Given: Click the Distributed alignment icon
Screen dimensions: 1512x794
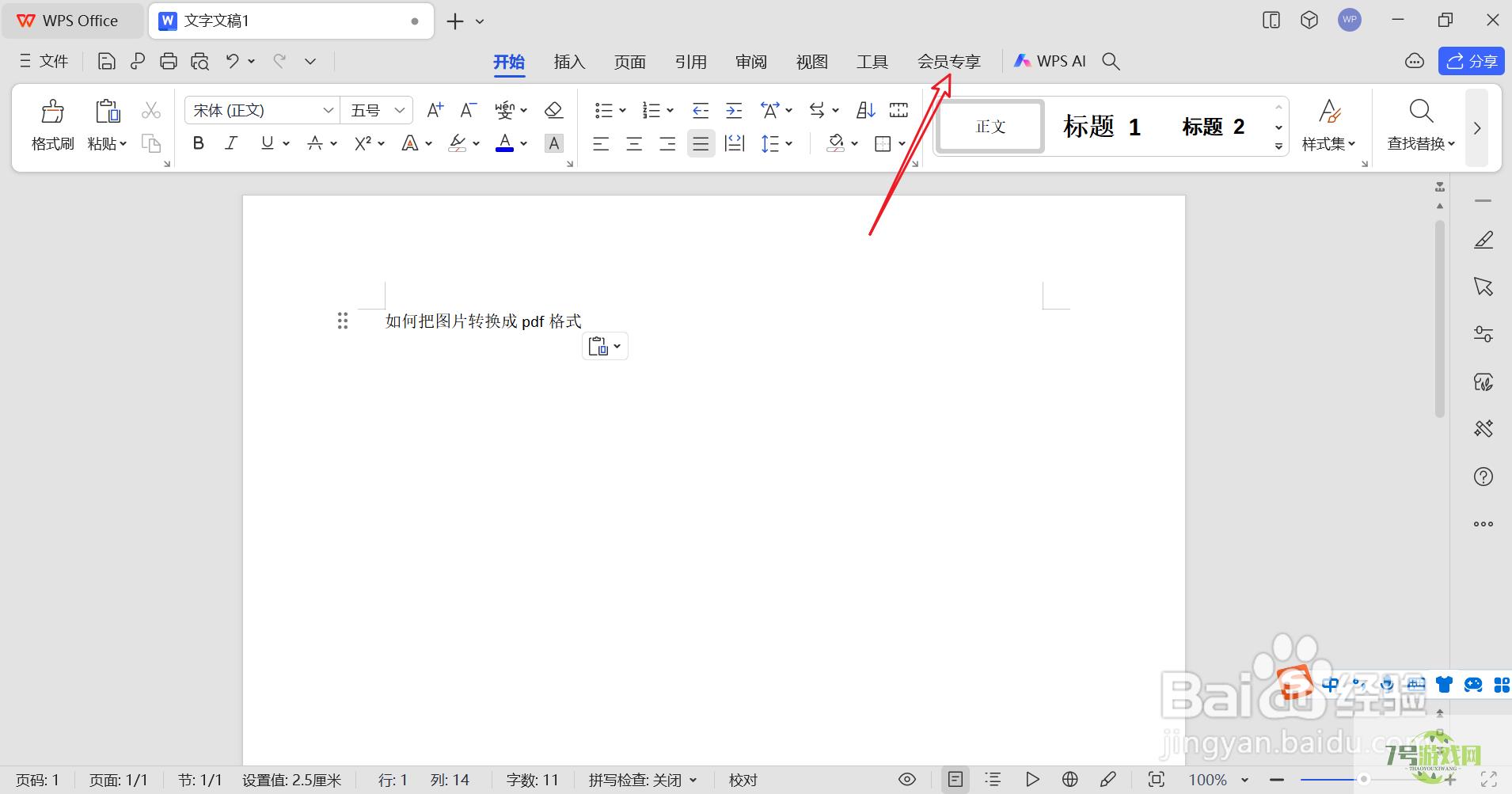Looking at the screenshot, I should point(735,143).
